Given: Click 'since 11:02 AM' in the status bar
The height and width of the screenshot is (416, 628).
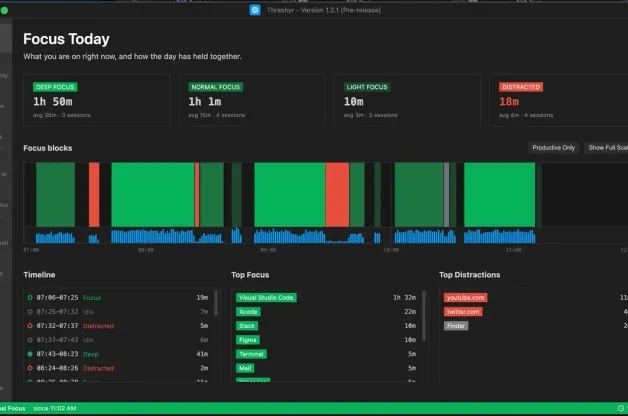Looking at the screenshot, I should point(55,408).
